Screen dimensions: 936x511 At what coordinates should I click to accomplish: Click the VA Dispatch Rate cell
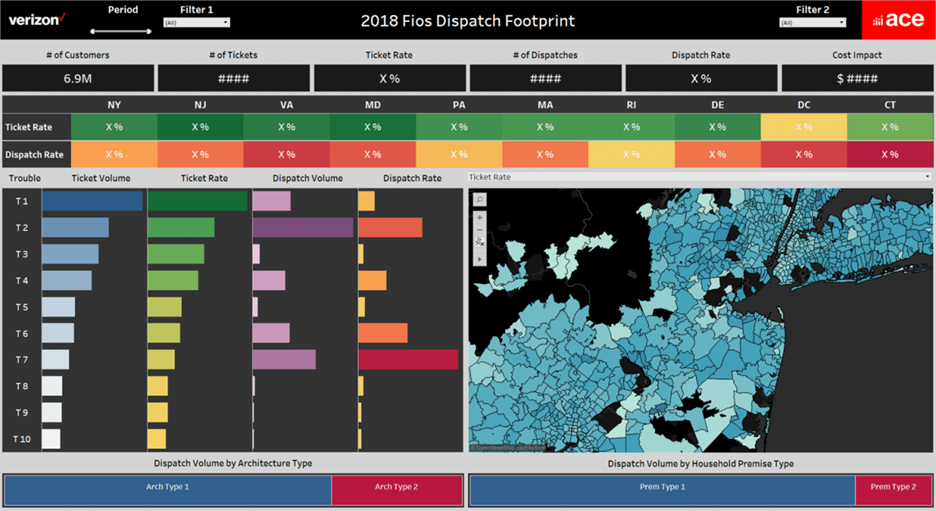point(287,155)
